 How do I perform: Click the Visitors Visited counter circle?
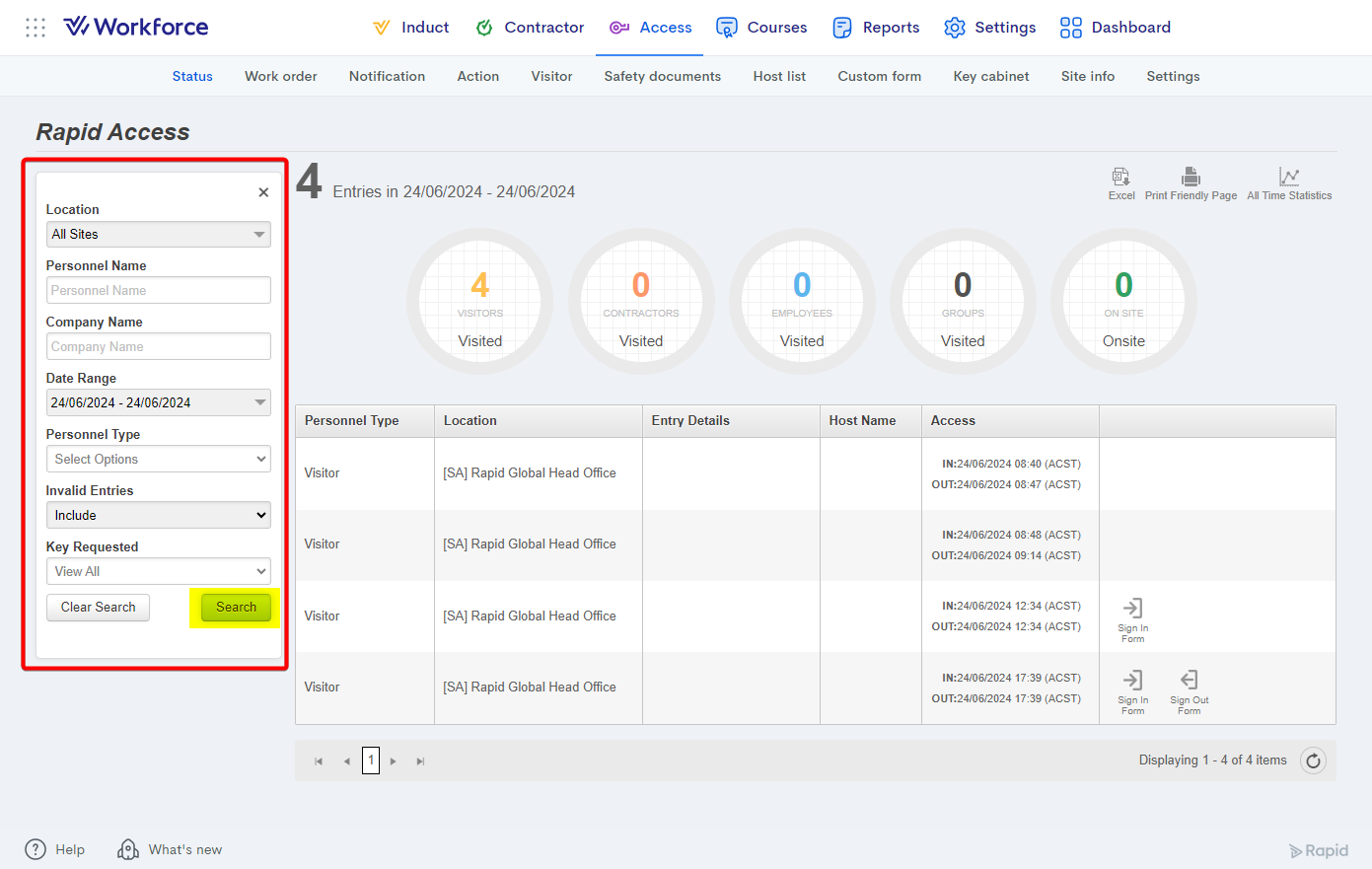(x=480, y=301)
